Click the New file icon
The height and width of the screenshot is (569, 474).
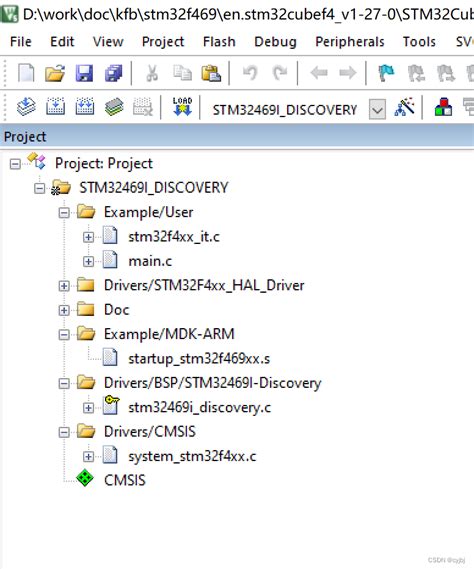click(x=26, y=73)
